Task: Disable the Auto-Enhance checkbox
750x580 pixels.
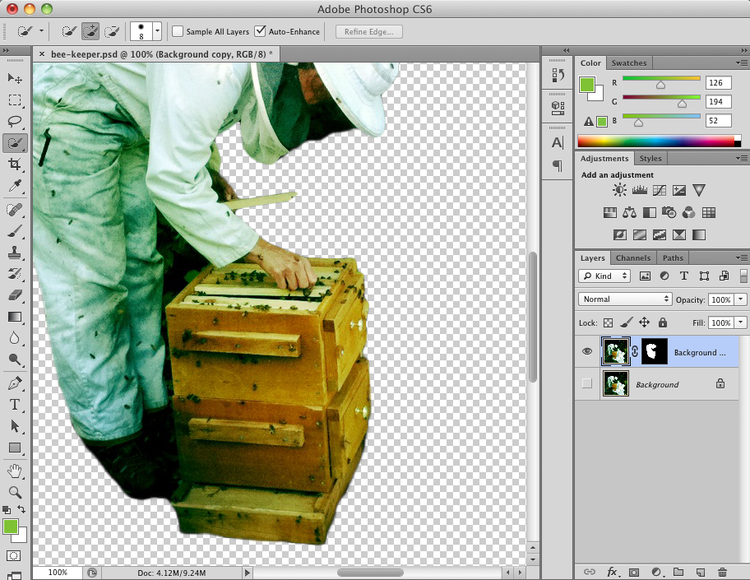Action: tap(260, 32)
